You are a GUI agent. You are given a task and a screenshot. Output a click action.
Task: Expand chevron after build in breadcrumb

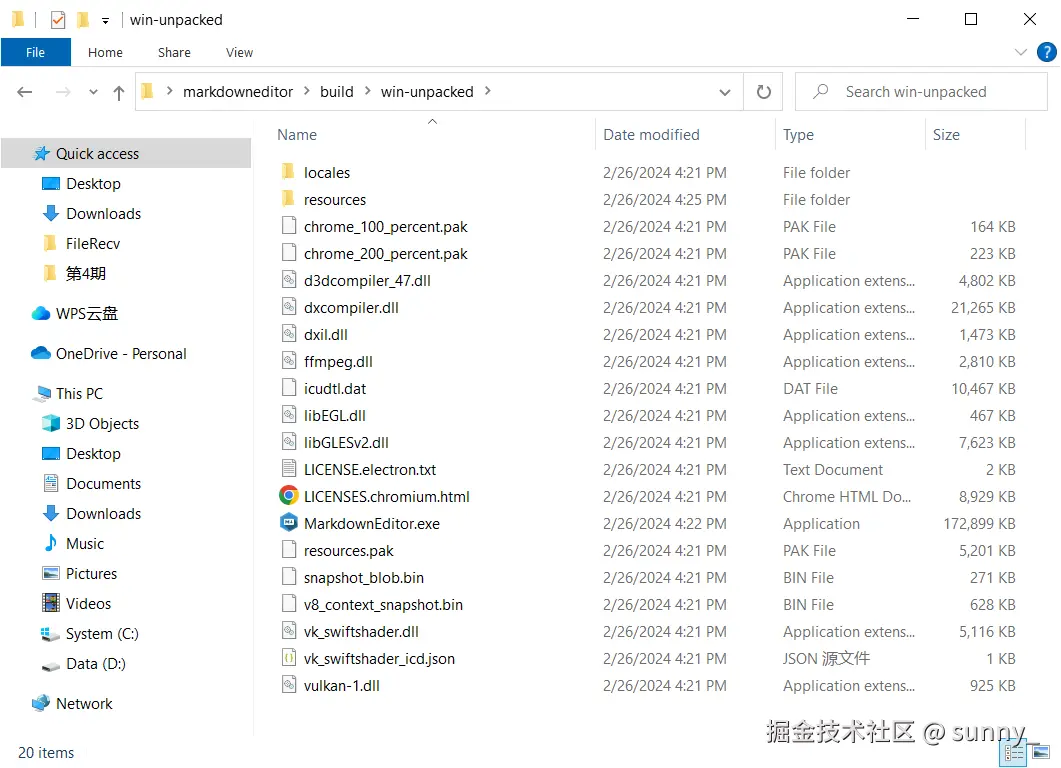[367, 91]
